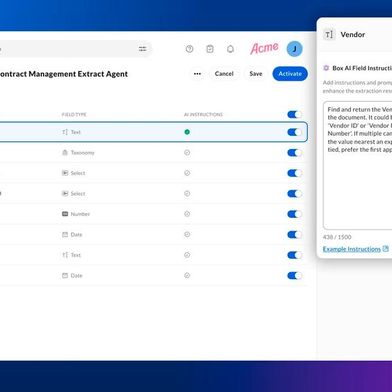Toggle the second Text field switch
Viewport: 392px width, 392px height.
(294, 255)
